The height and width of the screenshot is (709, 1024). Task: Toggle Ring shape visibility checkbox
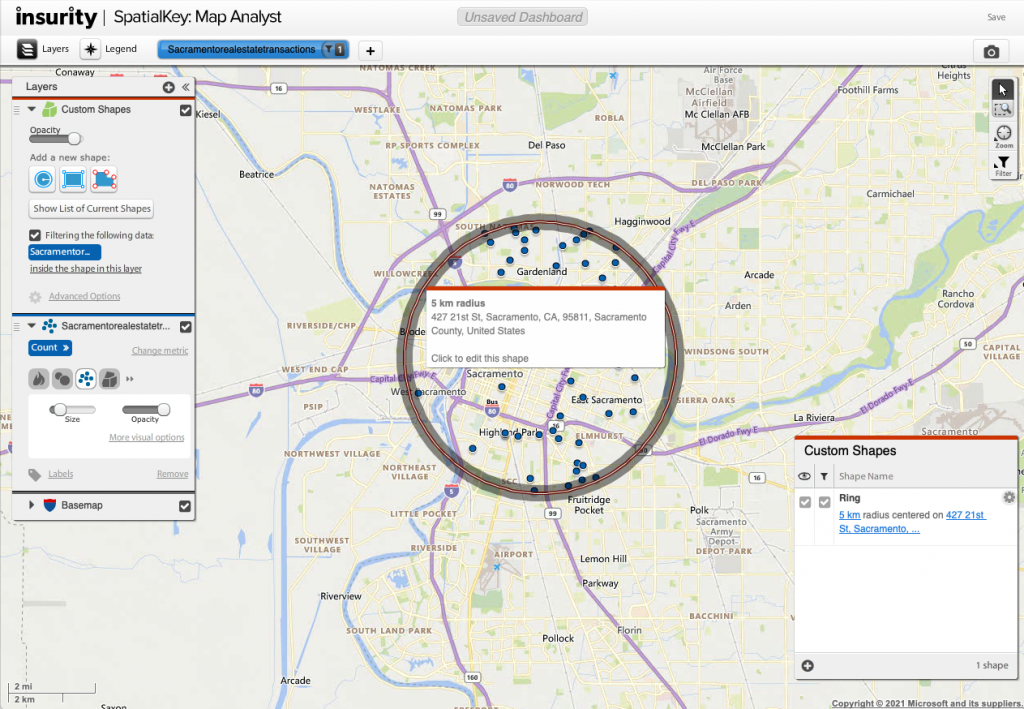(805, 502)
